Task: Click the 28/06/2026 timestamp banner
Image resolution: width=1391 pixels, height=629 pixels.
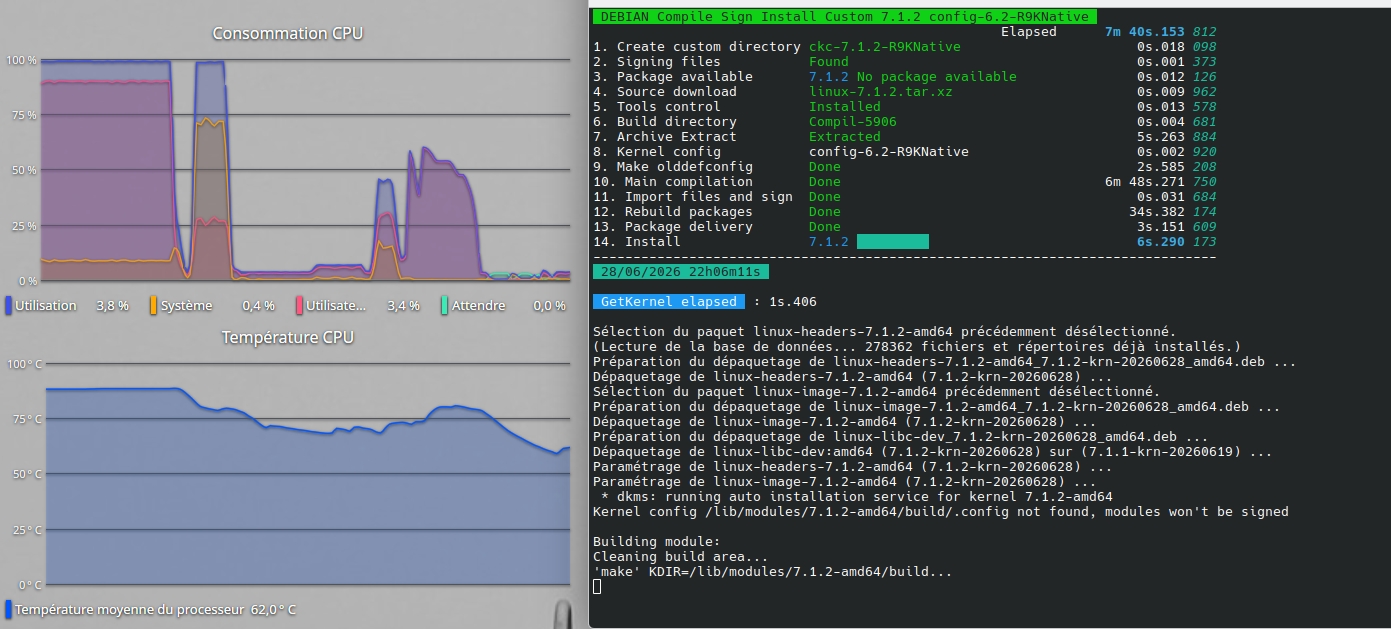Action: [x=680, y=271]
